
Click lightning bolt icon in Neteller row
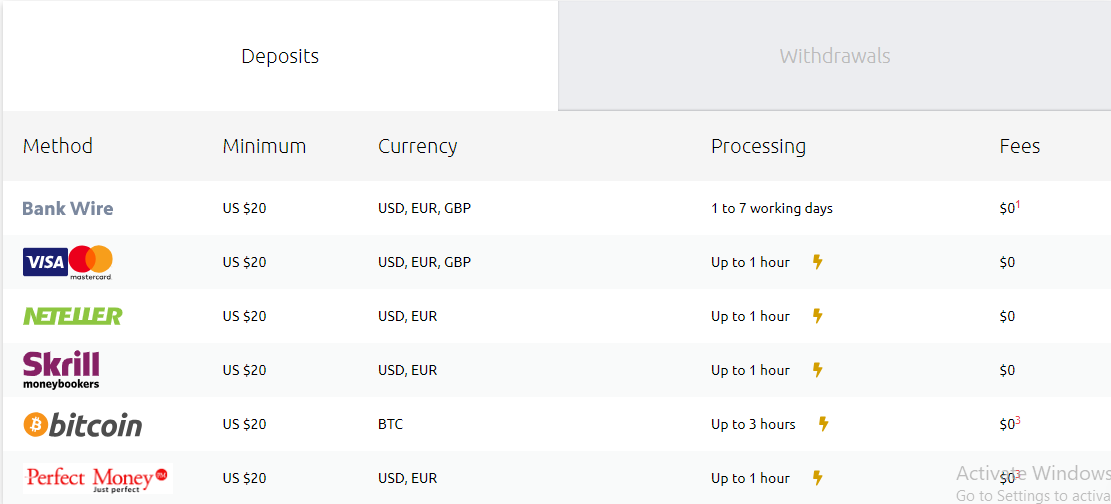[818, 316]
